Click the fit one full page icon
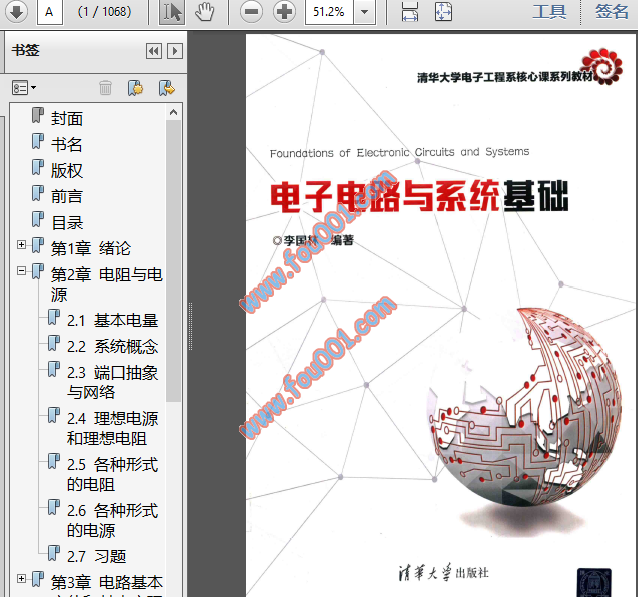Screen dimensions: 638x597 (443, 12)
